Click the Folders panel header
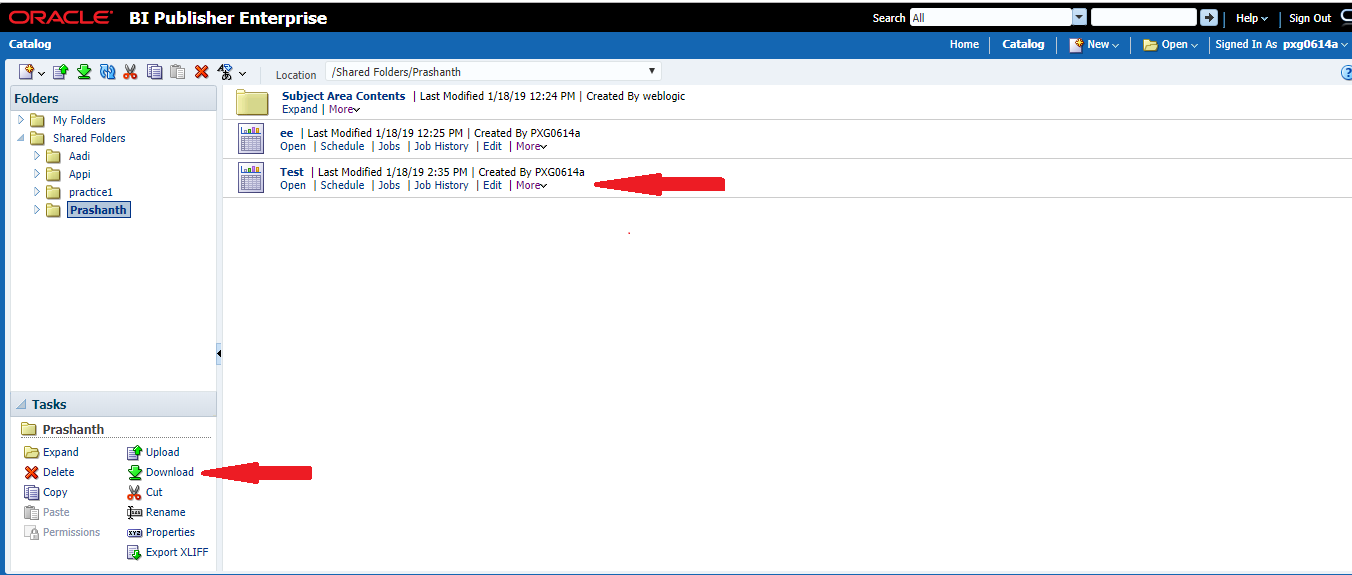 coord(113,98)
